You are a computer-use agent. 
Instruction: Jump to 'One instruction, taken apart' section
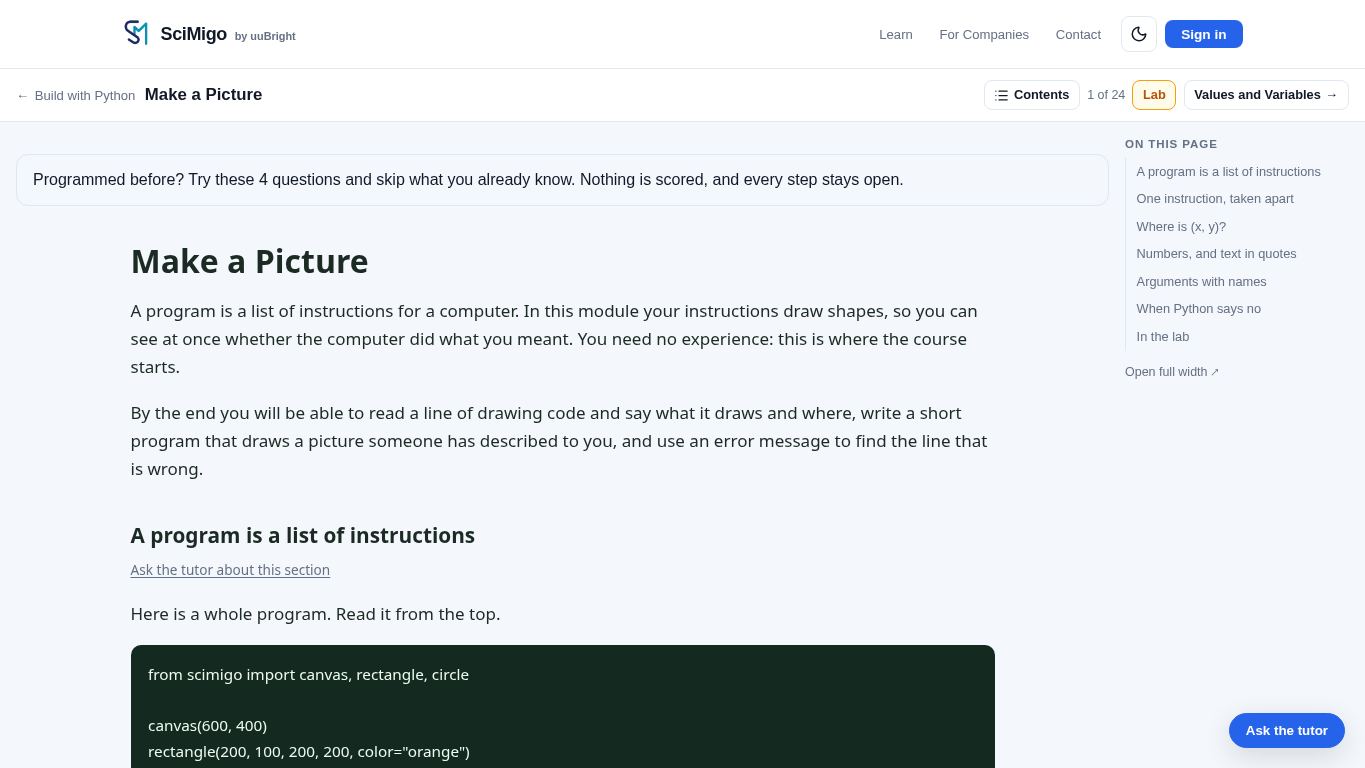tap(1214, 199)
